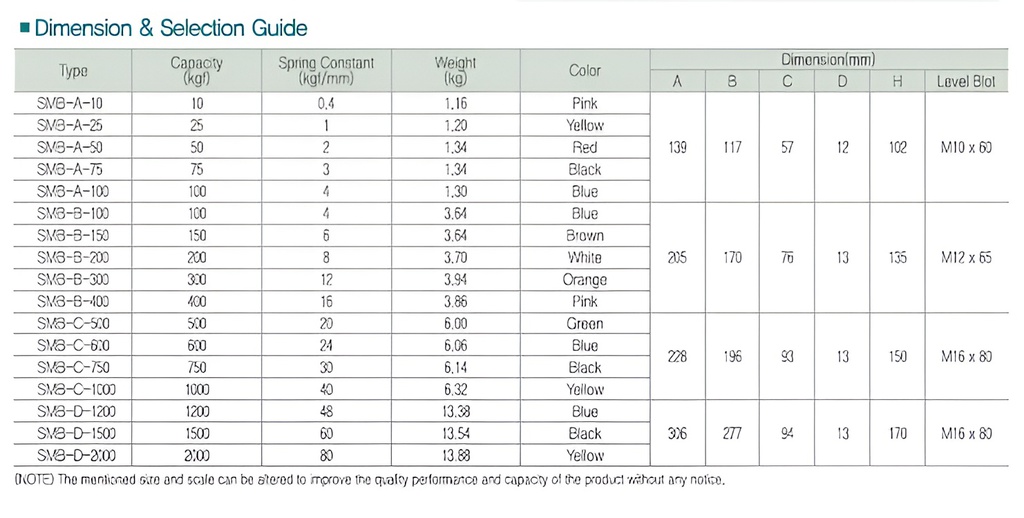This screenshot has height=518, width=1024.
Task: Click the Dimension & Selection Guide heading
Action: (170, 28)
